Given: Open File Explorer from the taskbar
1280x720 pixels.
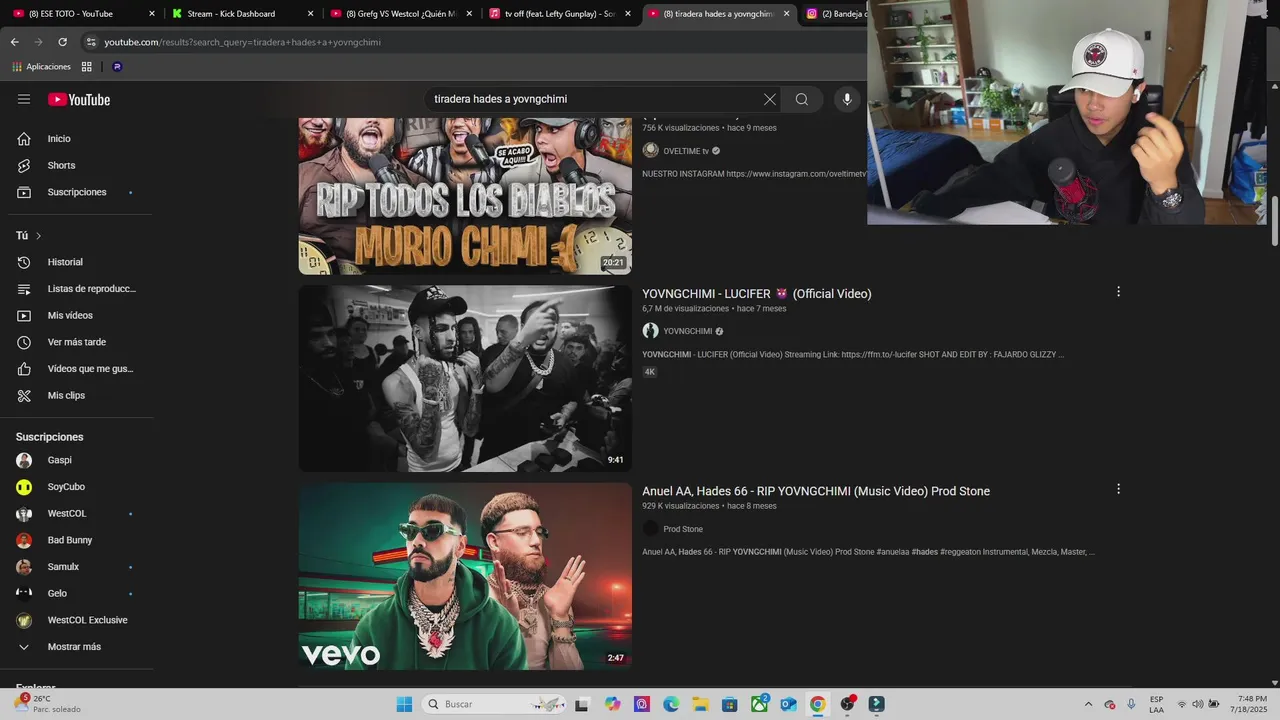Looking at the screenshot, I should [700, 704].
